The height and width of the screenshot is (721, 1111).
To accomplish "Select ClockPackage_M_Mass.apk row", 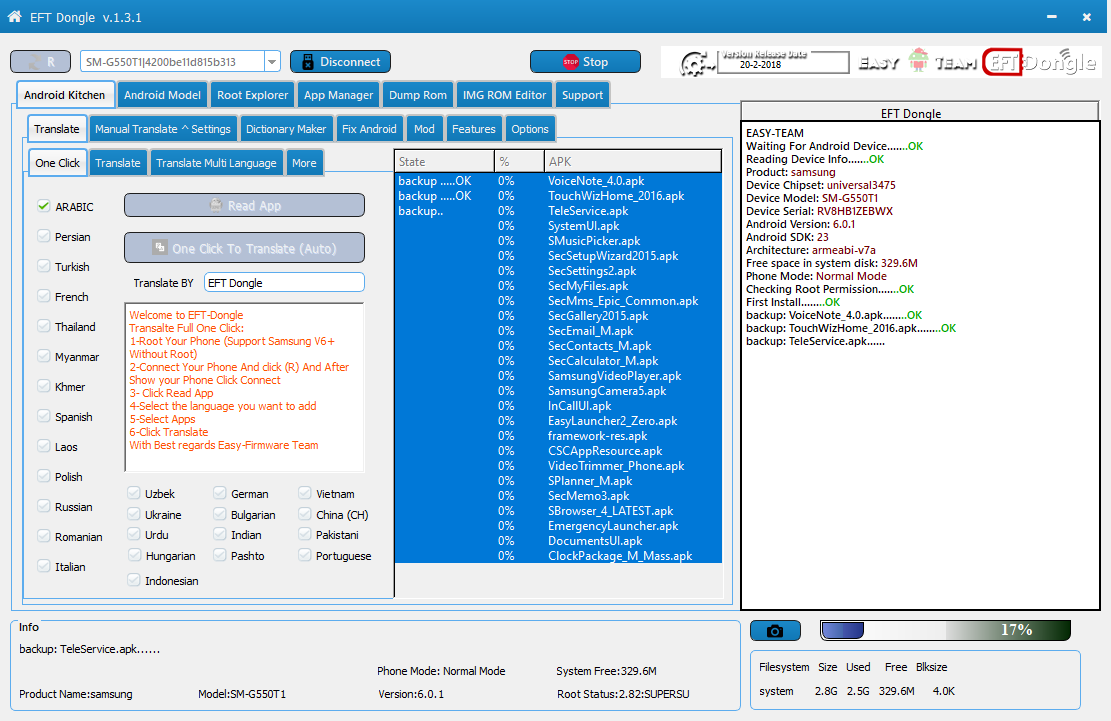I will 558,556.
